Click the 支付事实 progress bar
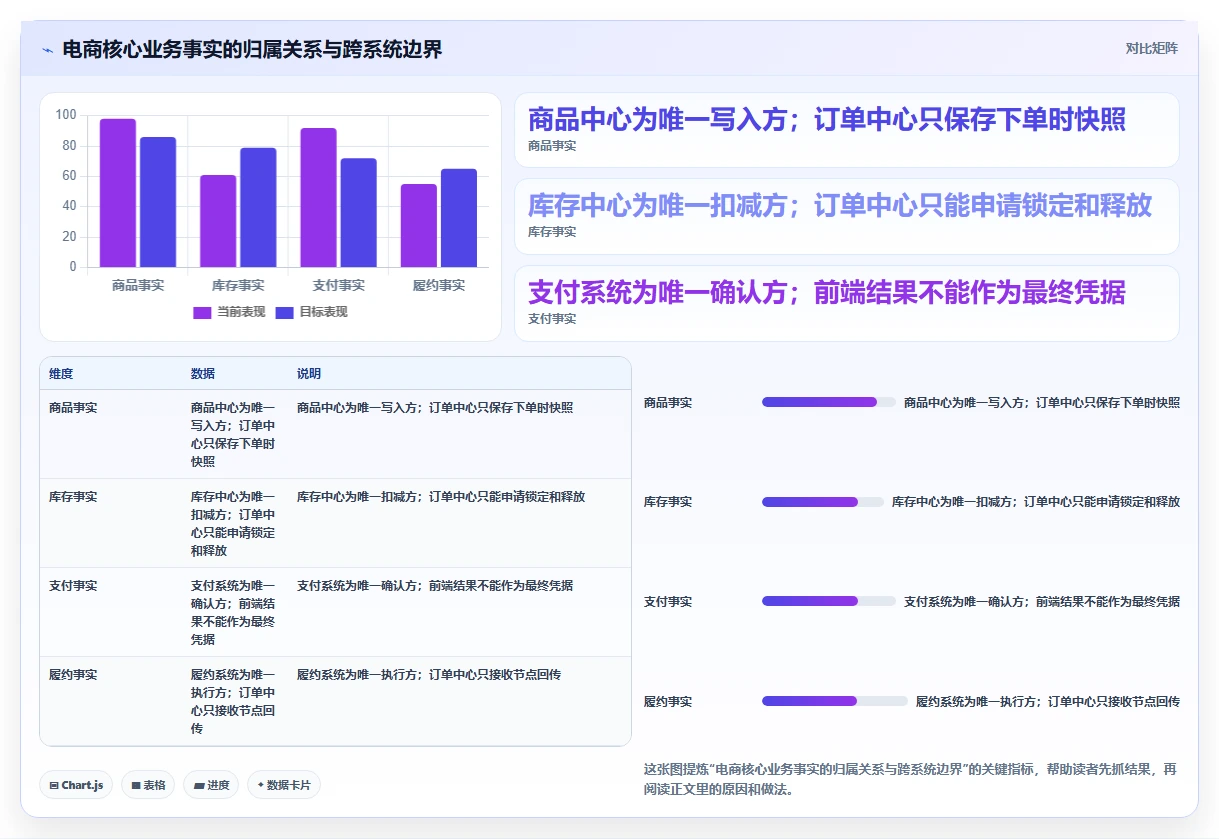Image resolution: width=1219 pixels, height=839 pixels. click(x=829, y=602)
